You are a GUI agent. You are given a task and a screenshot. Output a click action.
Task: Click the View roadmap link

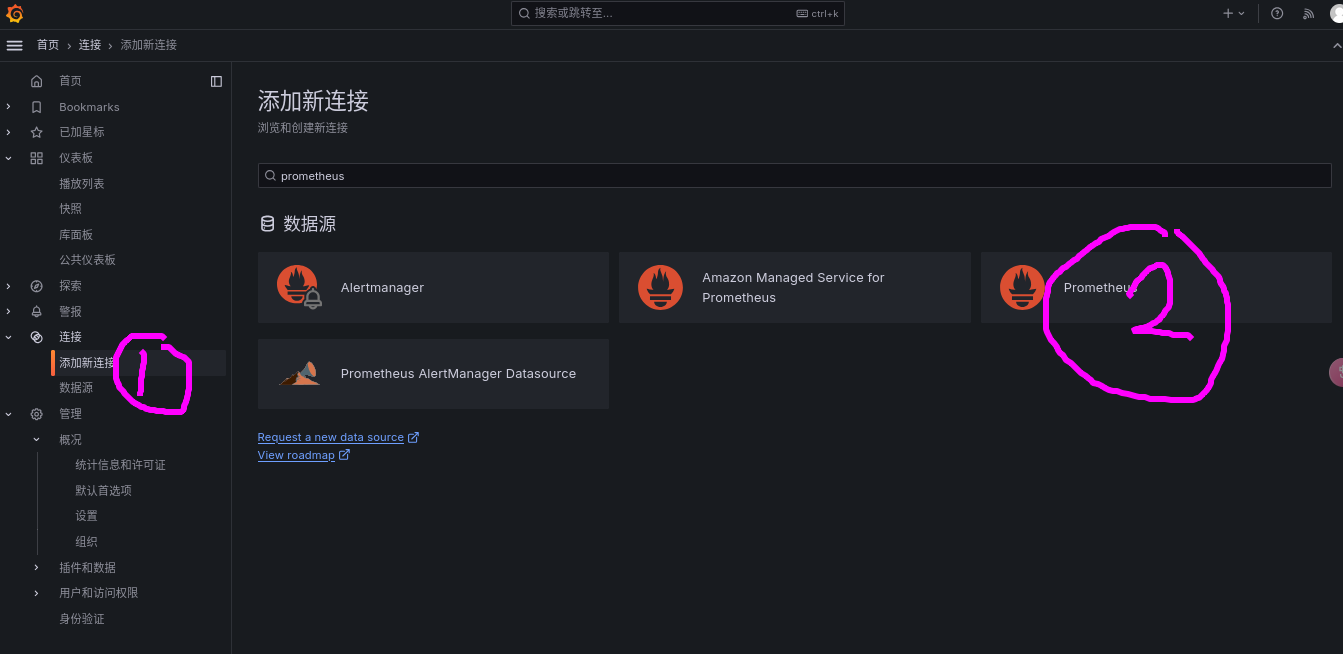pyautogui.click(x=296, y=455)
